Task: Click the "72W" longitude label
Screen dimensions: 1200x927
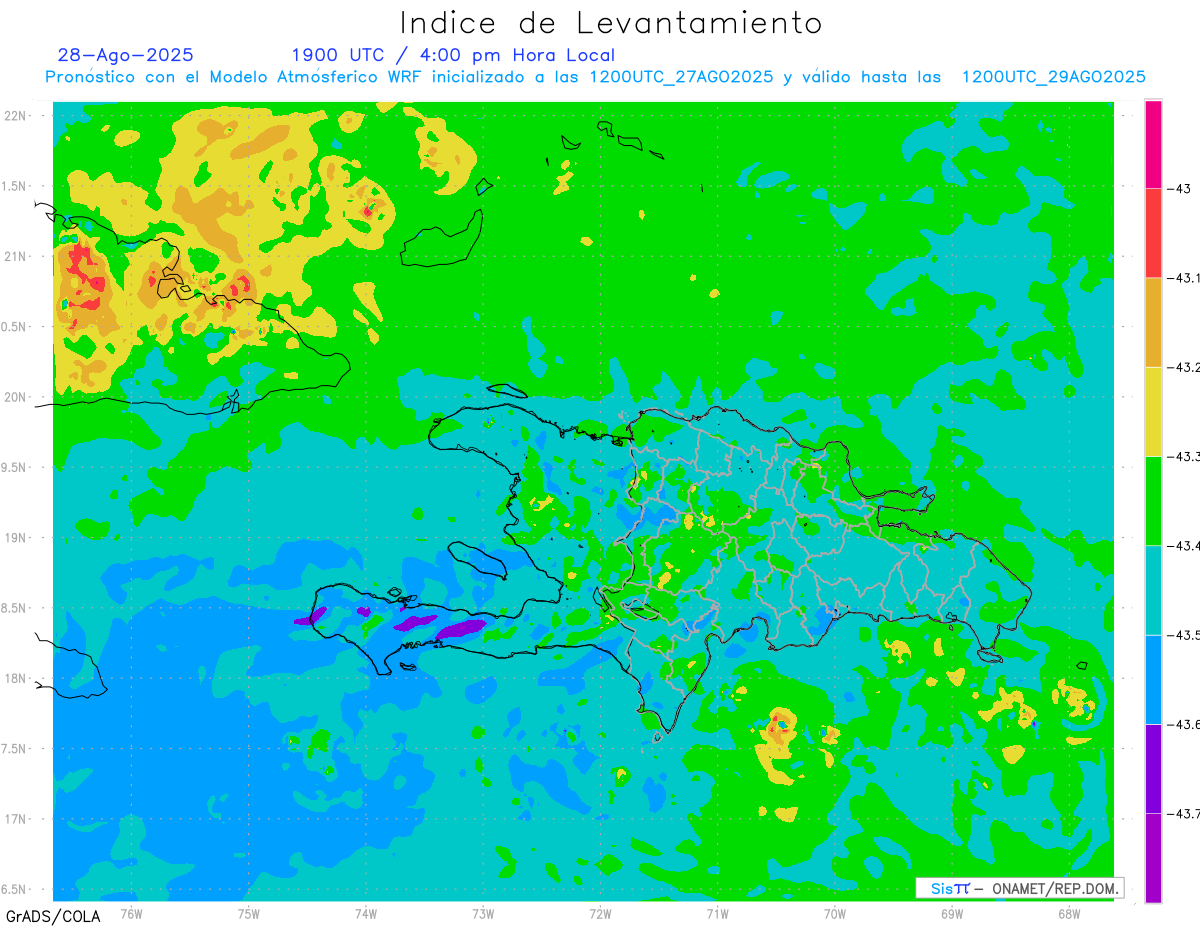Action: pyautogui.click(x=600, y=913)
